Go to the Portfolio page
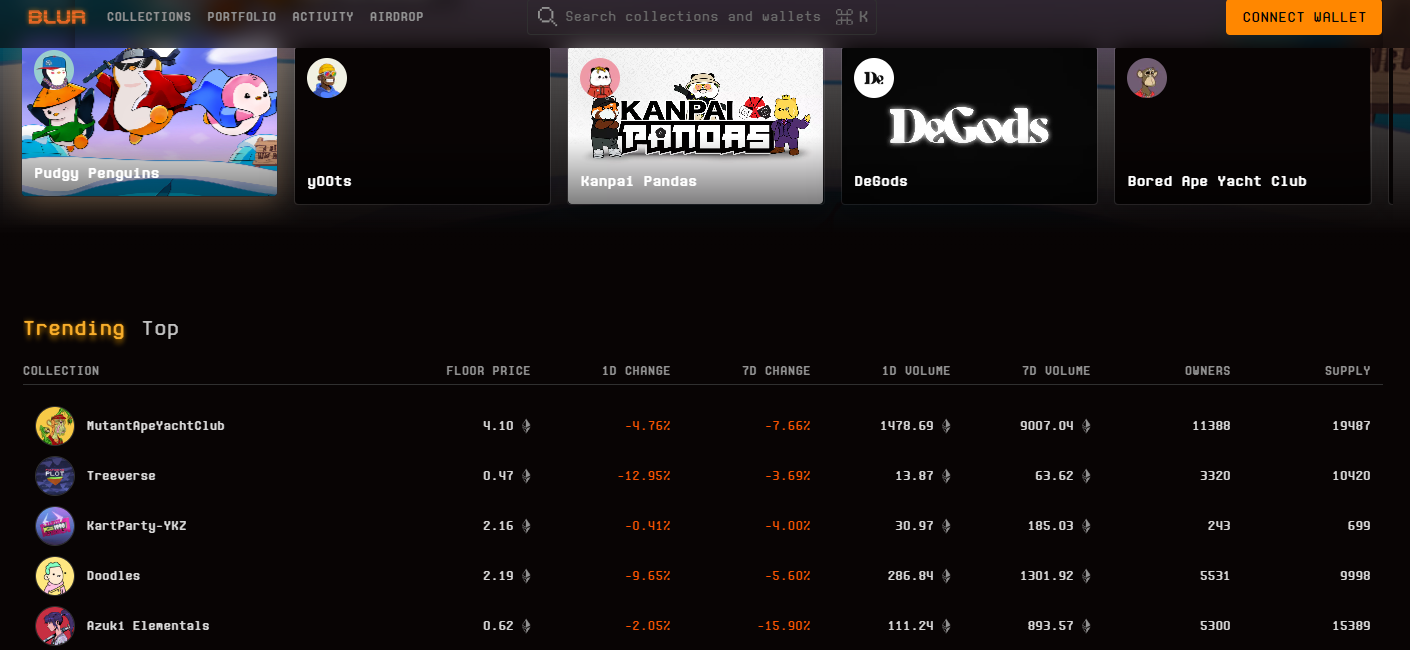 (x=241, y=17)
